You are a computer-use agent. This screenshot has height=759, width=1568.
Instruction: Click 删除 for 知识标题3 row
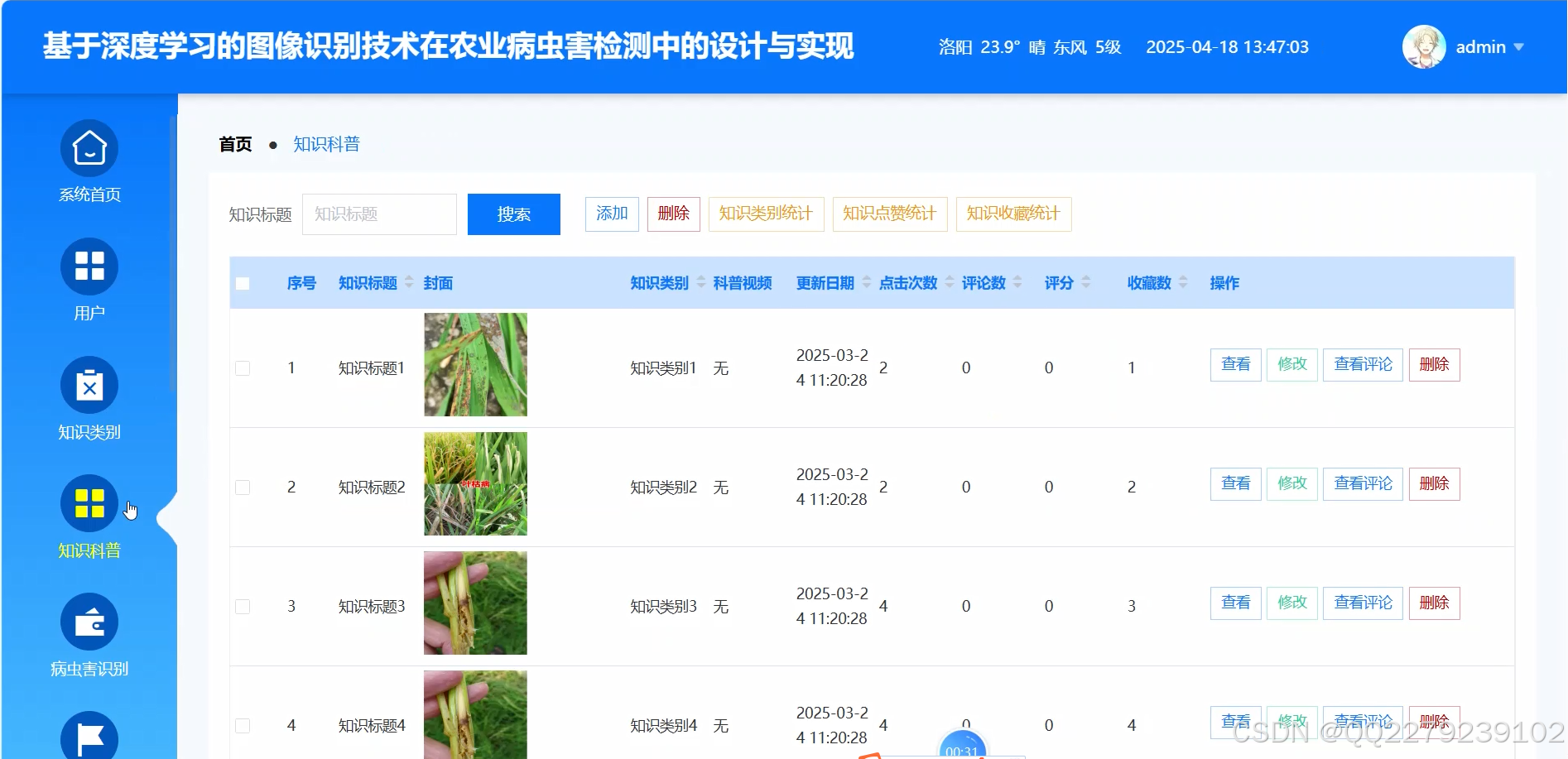[x=1435, y=603]
